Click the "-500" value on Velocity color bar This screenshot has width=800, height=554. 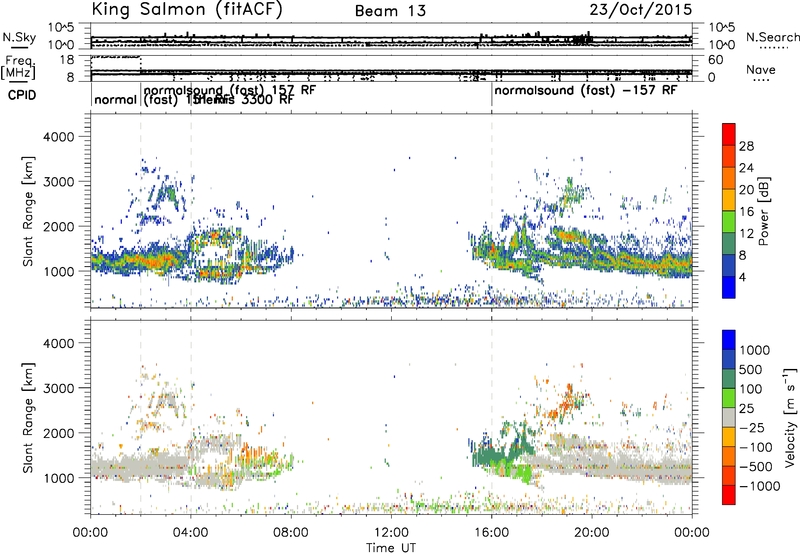[756, 467]
